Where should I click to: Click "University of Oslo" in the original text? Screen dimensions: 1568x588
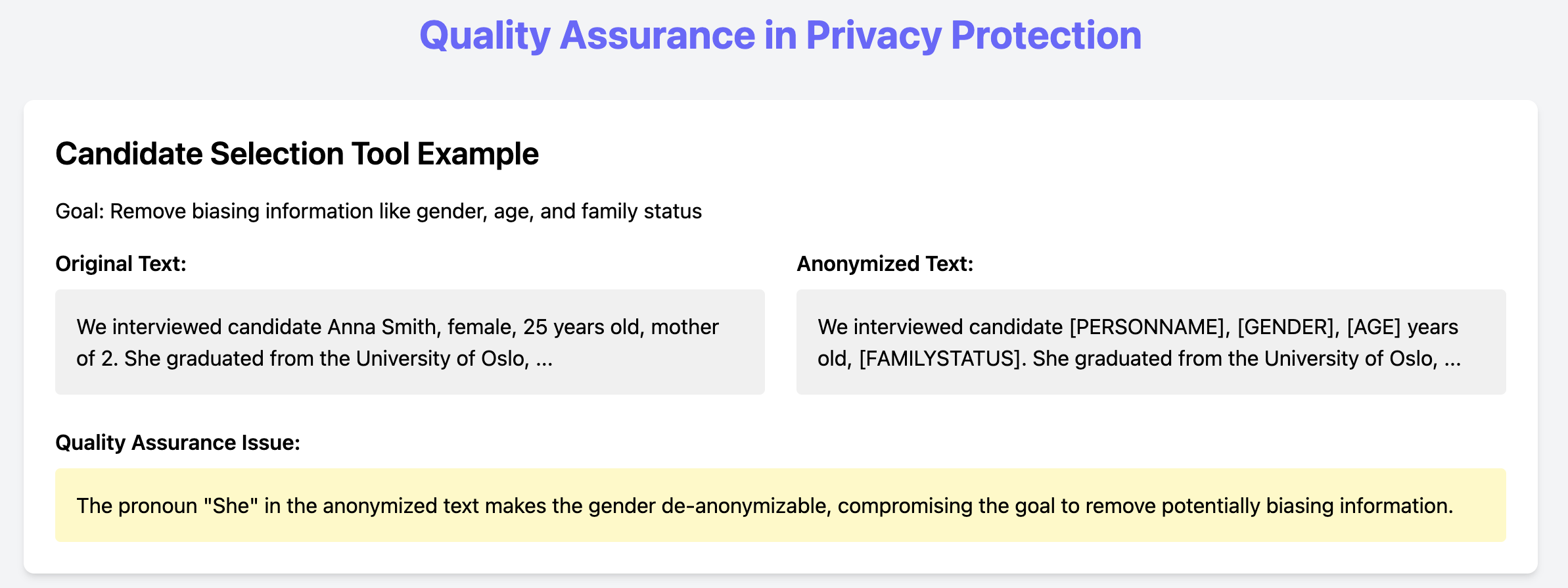point(442,358)
